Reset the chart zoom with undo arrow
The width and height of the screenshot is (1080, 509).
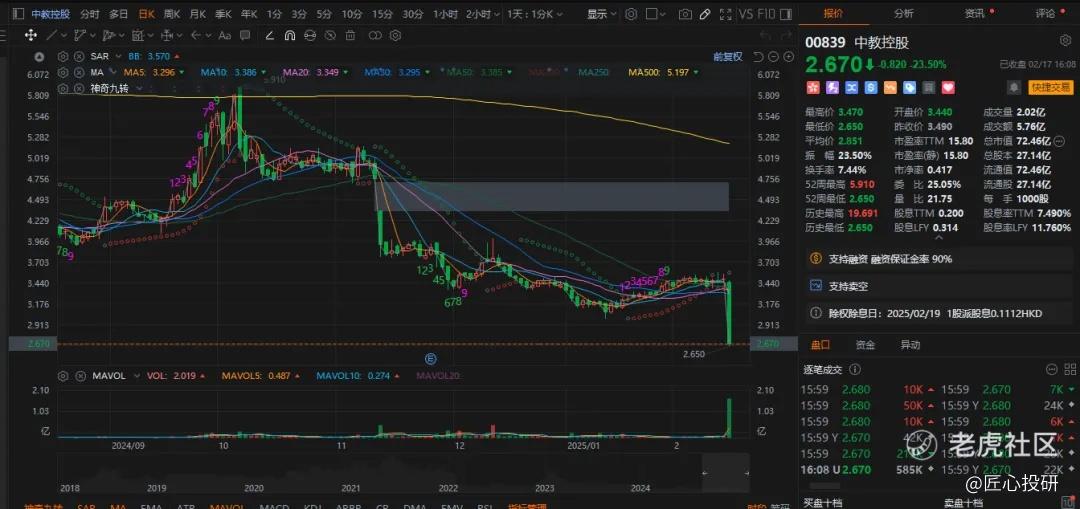tap(758, 56)
